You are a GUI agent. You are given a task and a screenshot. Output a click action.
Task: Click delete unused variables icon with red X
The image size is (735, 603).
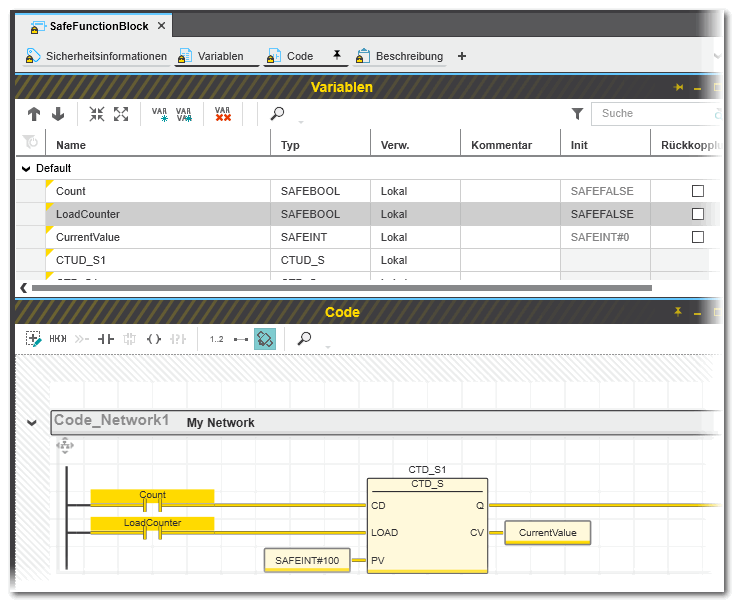(x=223, y=114)
